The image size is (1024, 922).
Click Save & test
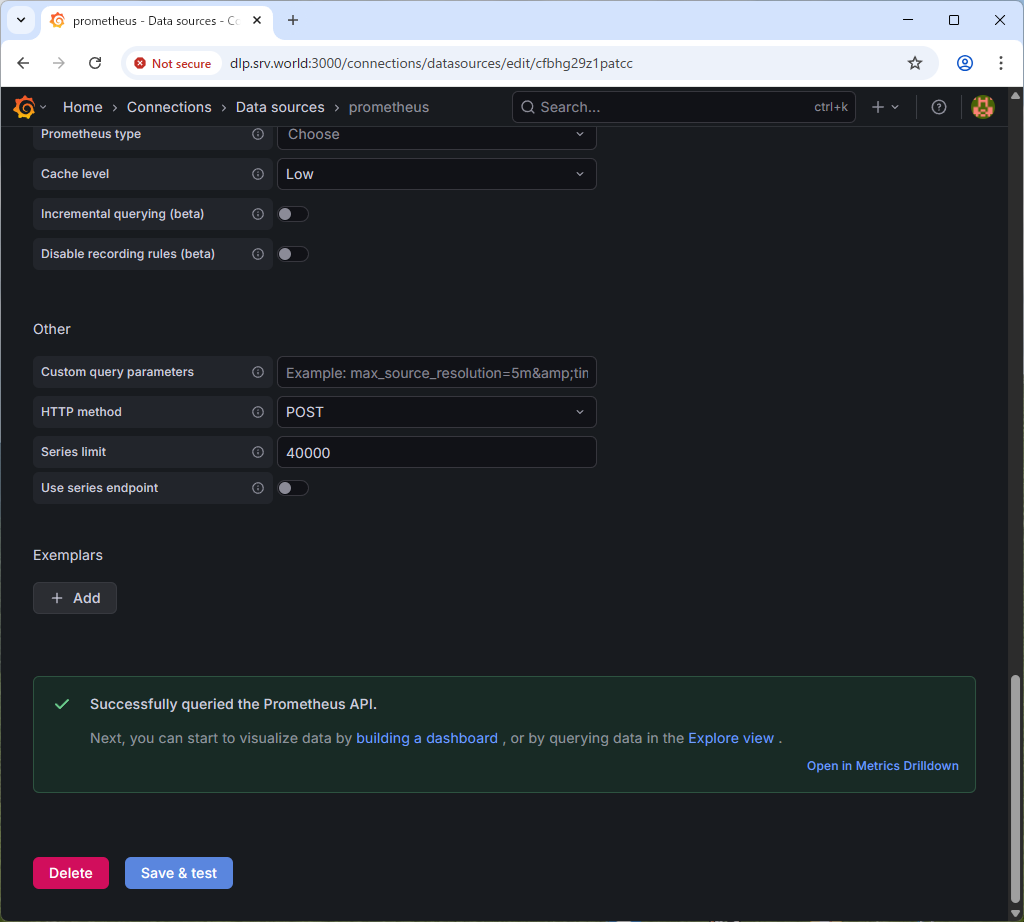pyautogui.click(x=179, y=873)
